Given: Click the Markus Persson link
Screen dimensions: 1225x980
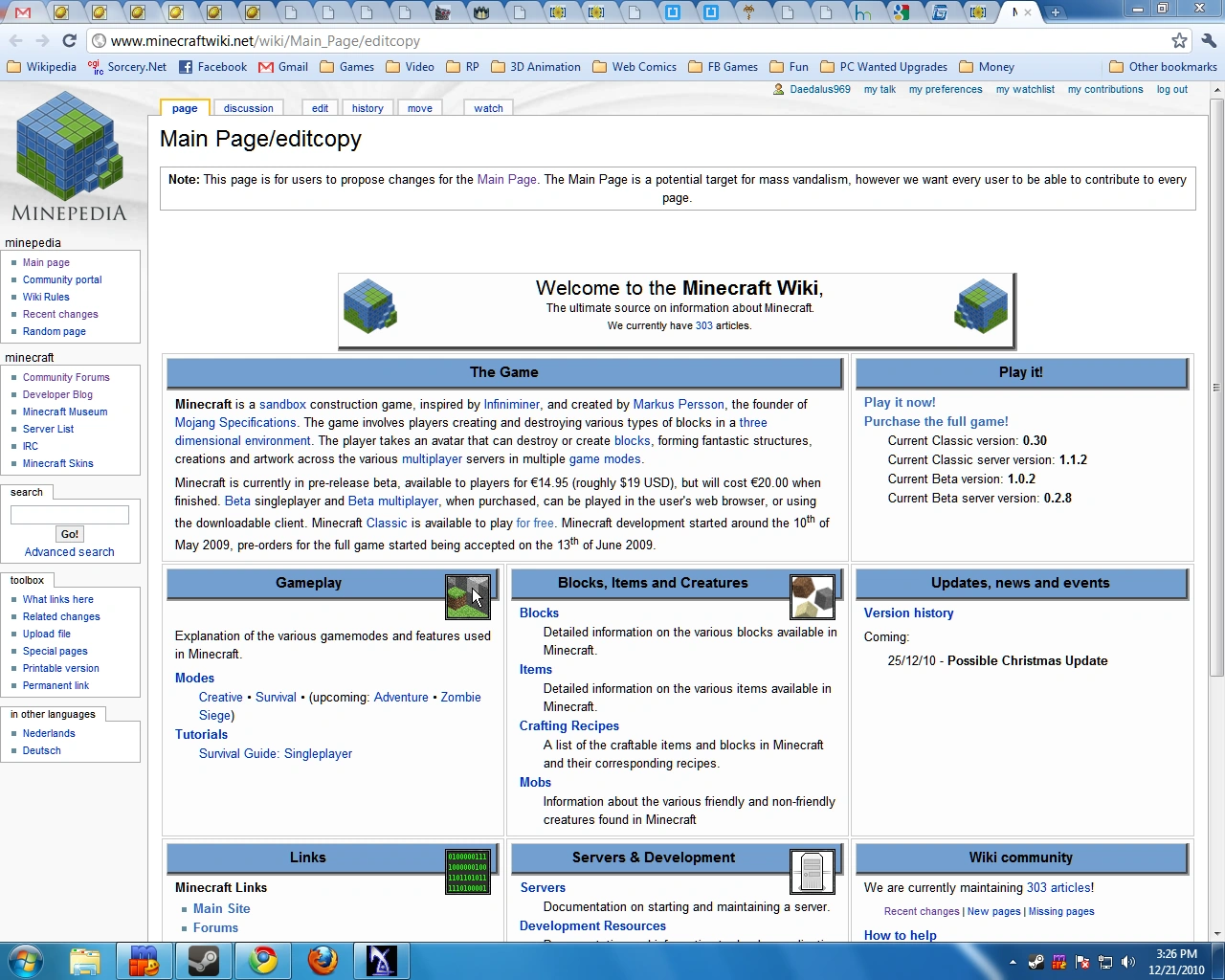Looking at the screenshot, I should click(679, 404).
